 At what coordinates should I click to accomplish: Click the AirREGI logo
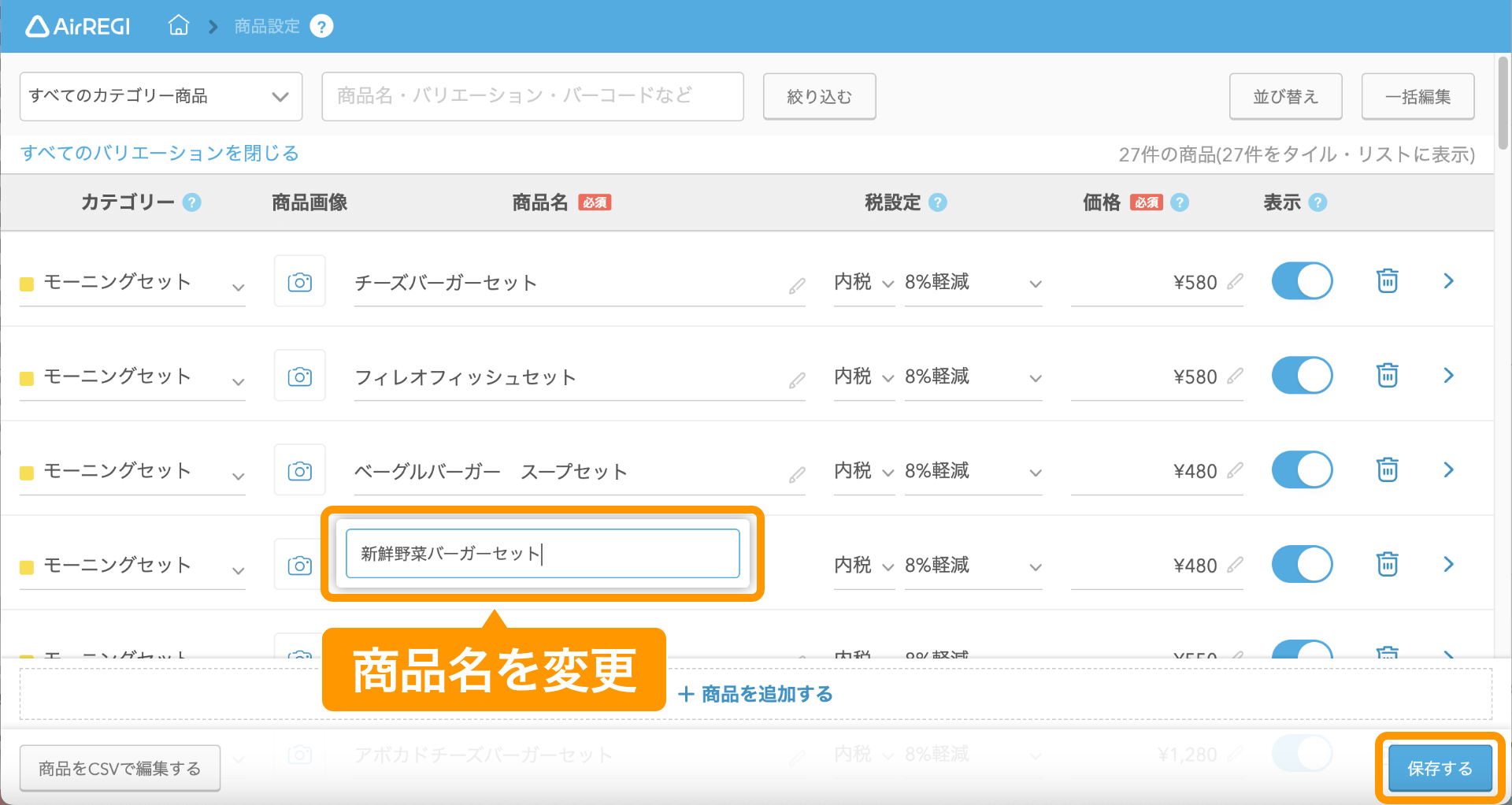78,27
